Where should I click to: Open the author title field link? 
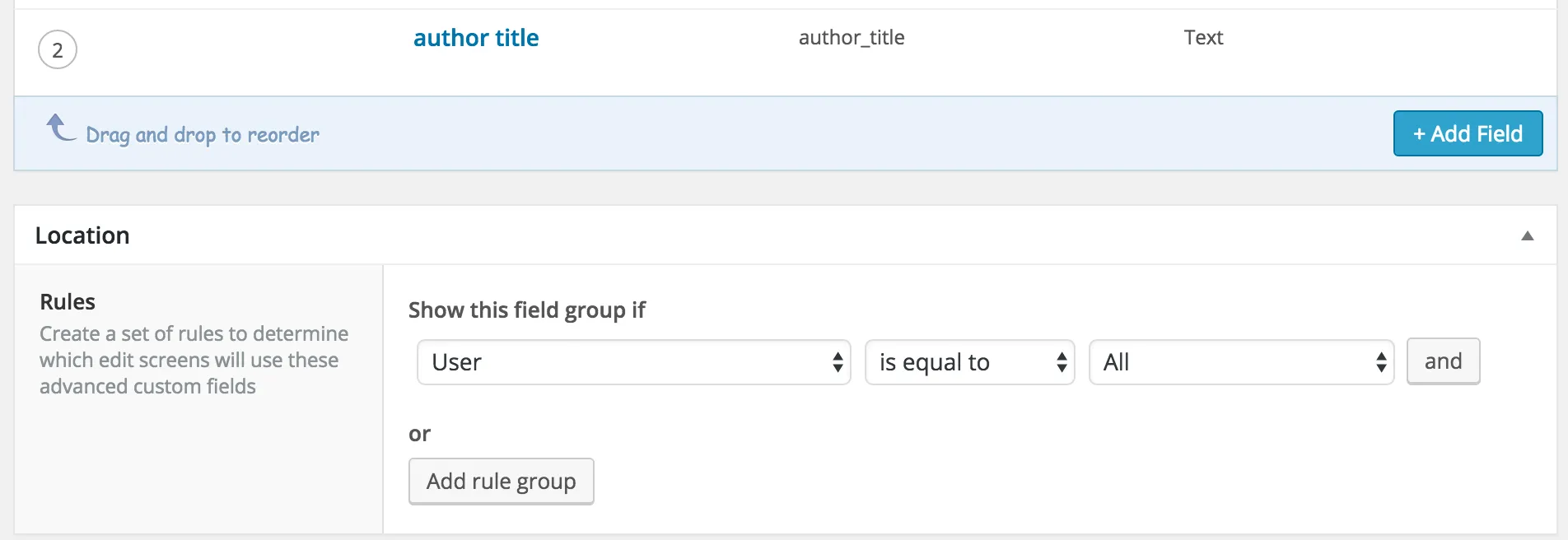(x=476, y=38)
